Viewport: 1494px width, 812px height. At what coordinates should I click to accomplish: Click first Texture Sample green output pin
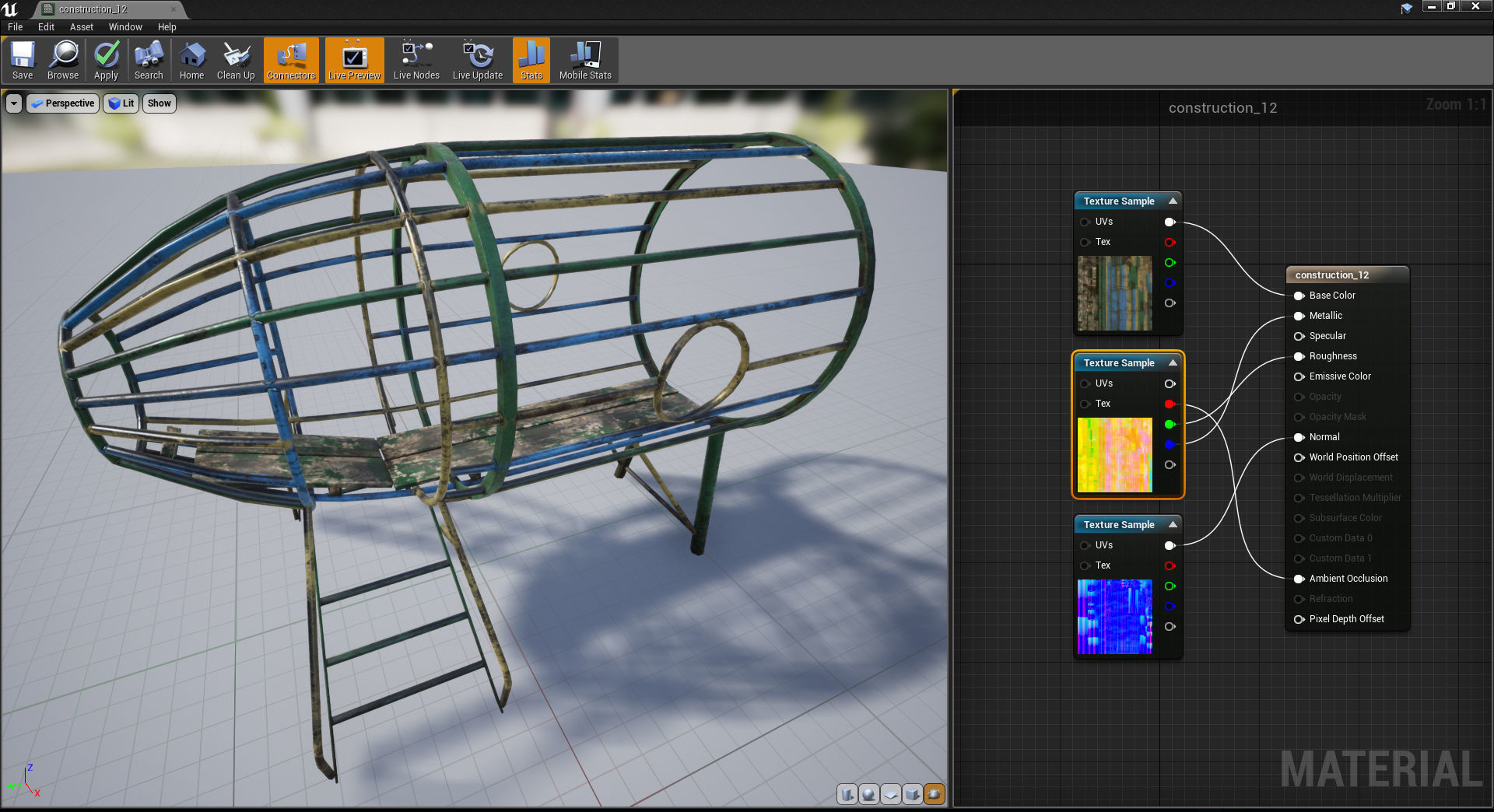pyautogui.click(x=1170, y=262)
